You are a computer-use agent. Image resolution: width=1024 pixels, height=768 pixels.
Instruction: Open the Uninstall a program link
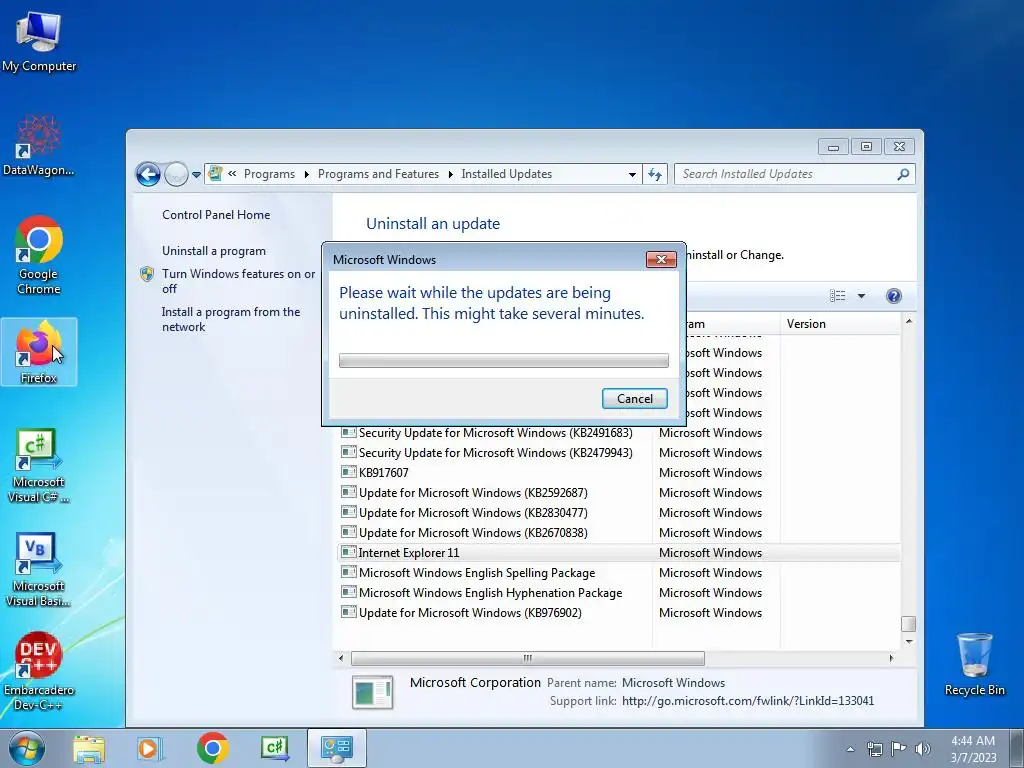(214, 251)
